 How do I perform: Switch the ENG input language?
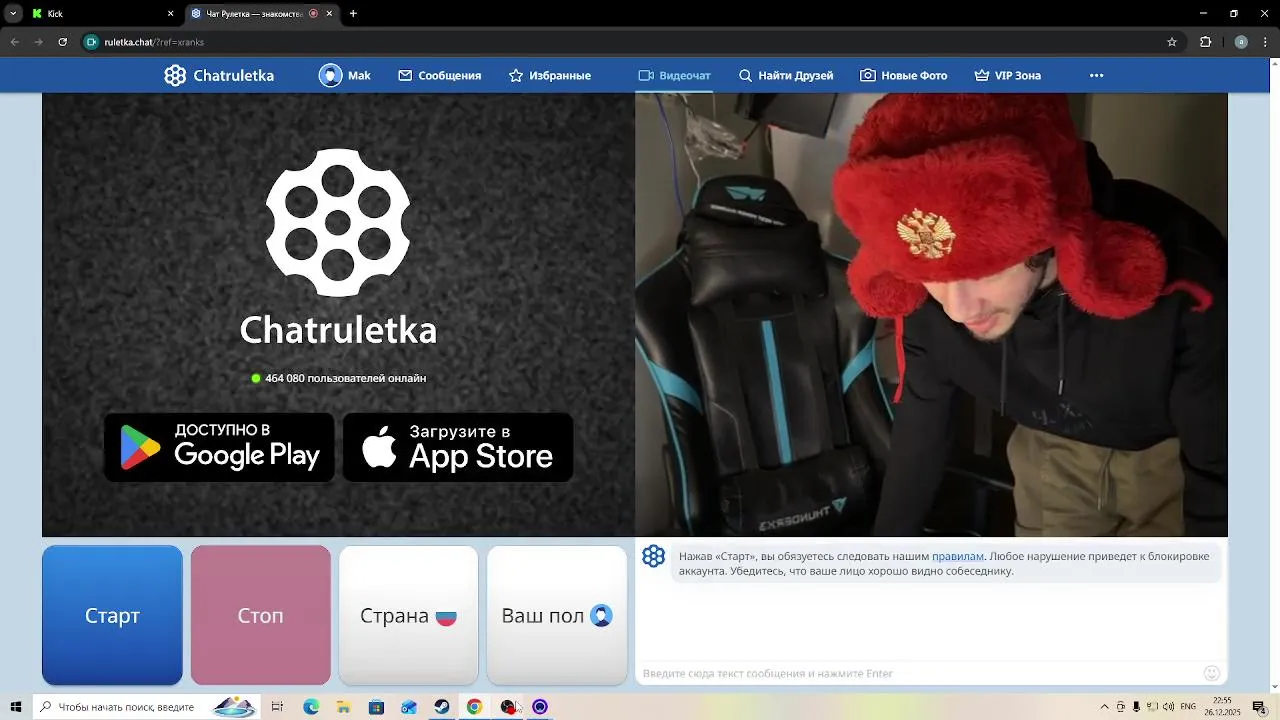1188,707
